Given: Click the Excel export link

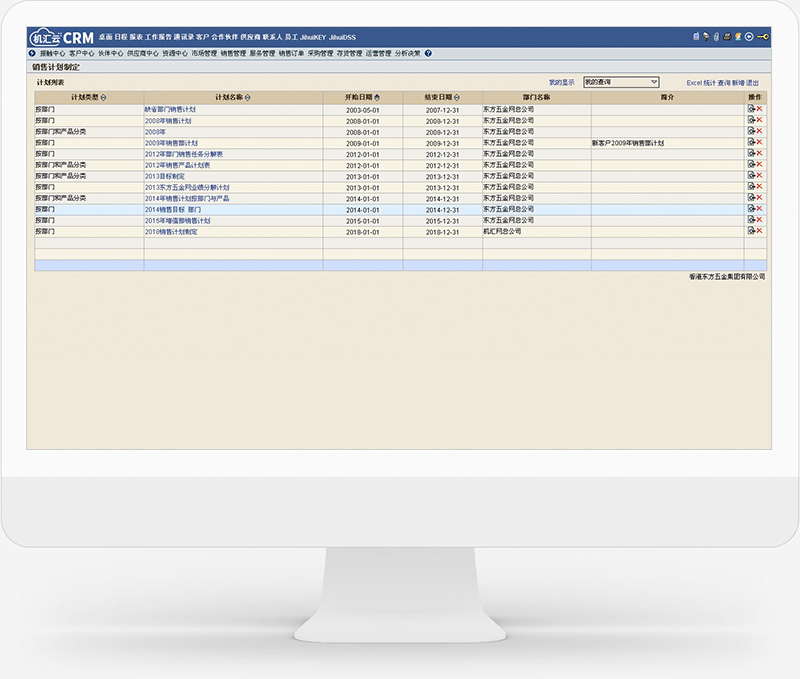Looking at the screenshot, I should coord(695,82).
